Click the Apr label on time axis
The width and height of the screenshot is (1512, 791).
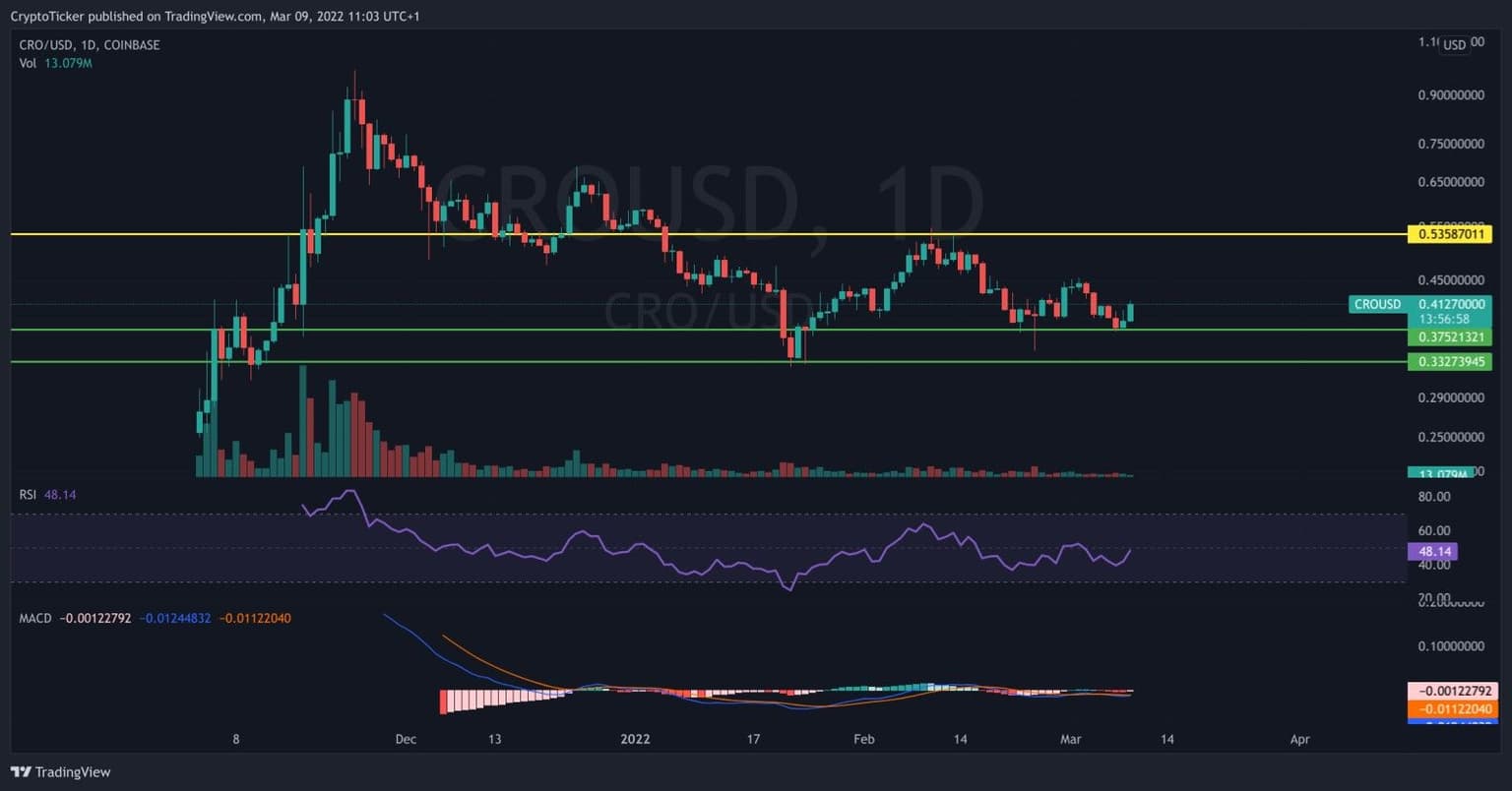coord(1299,740)
